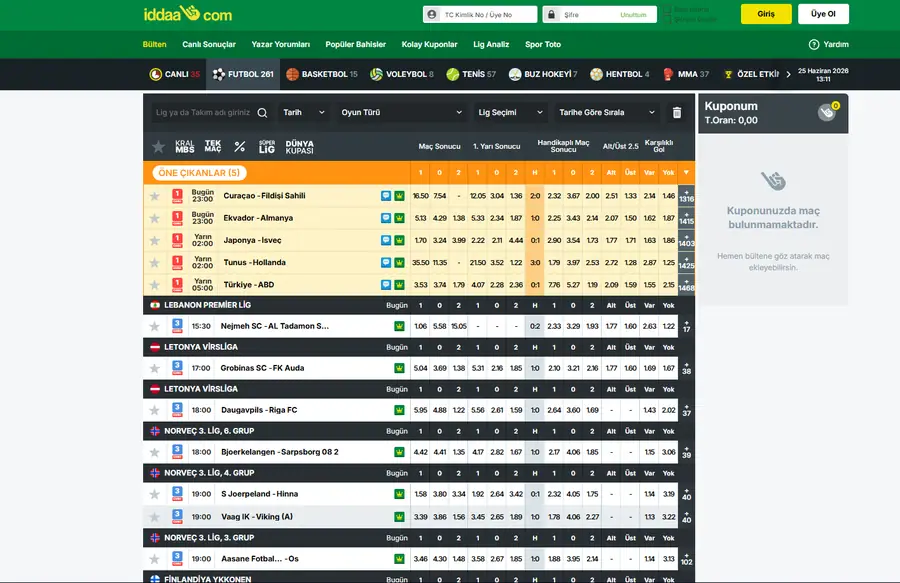
Task: Open Lig Analiz menu item
Action: click(x=491, y=44)
